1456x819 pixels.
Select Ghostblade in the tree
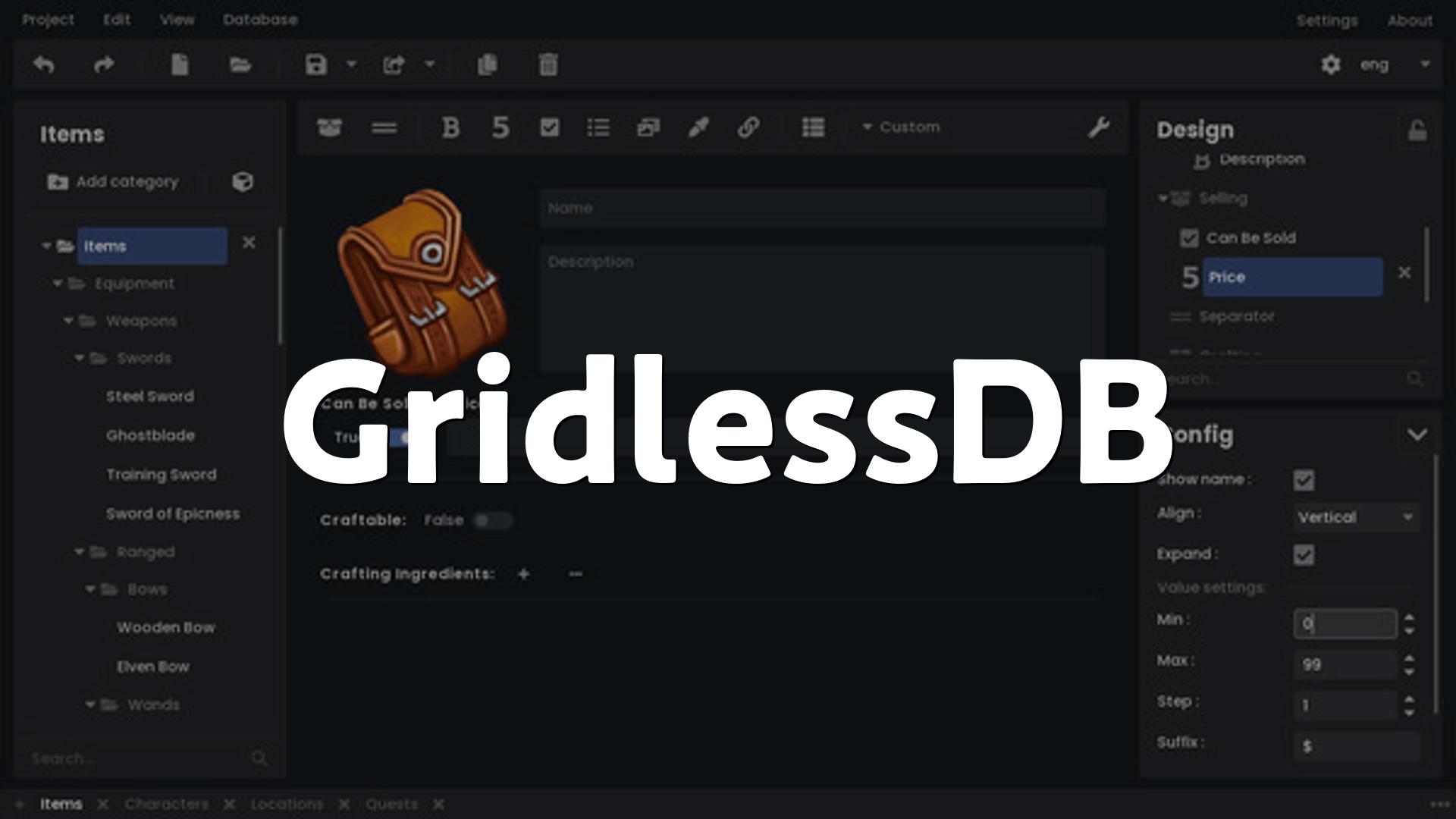coord(151,435)
